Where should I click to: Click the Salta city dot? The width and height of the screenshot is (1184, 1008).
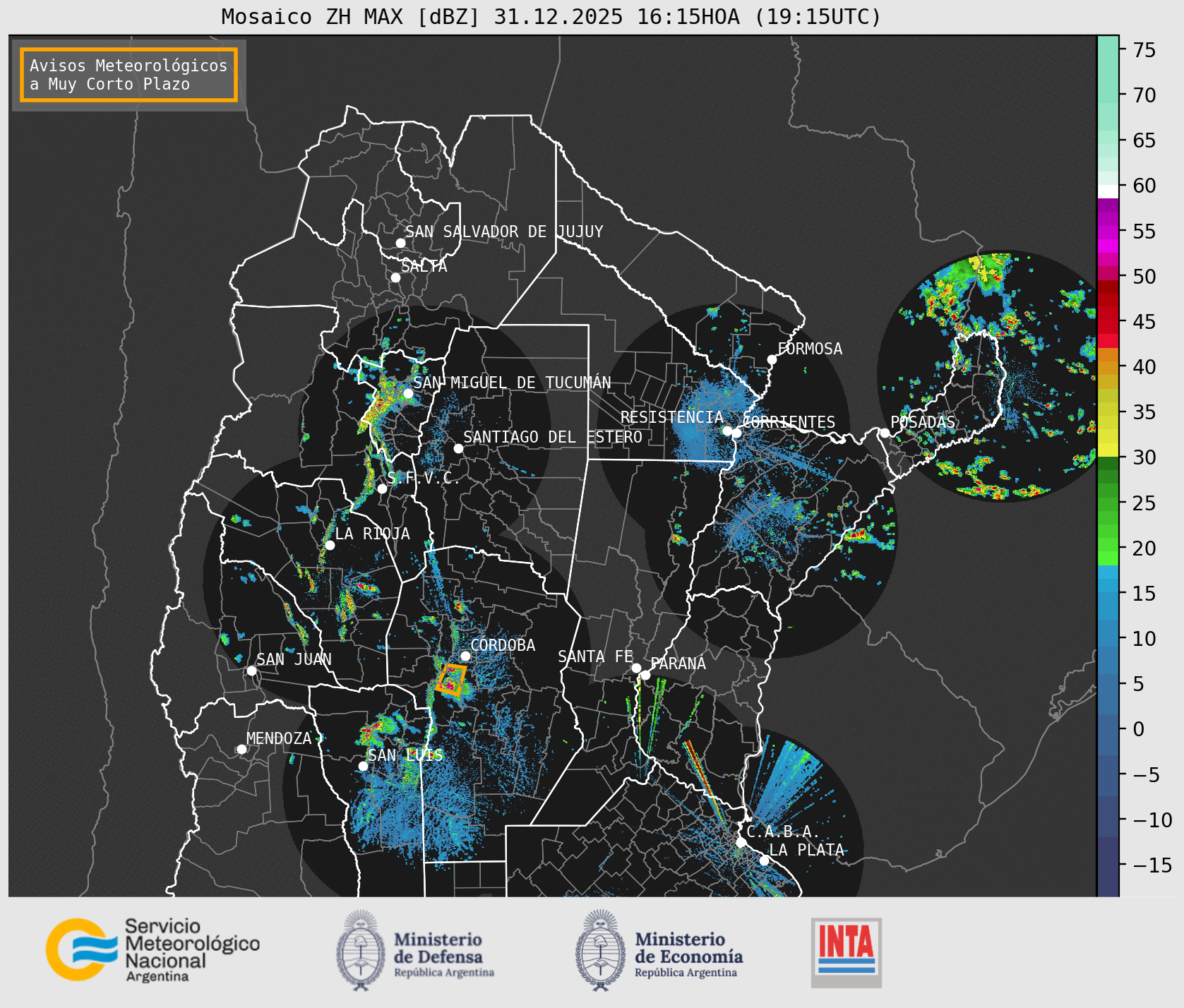(x=395, y=277)
